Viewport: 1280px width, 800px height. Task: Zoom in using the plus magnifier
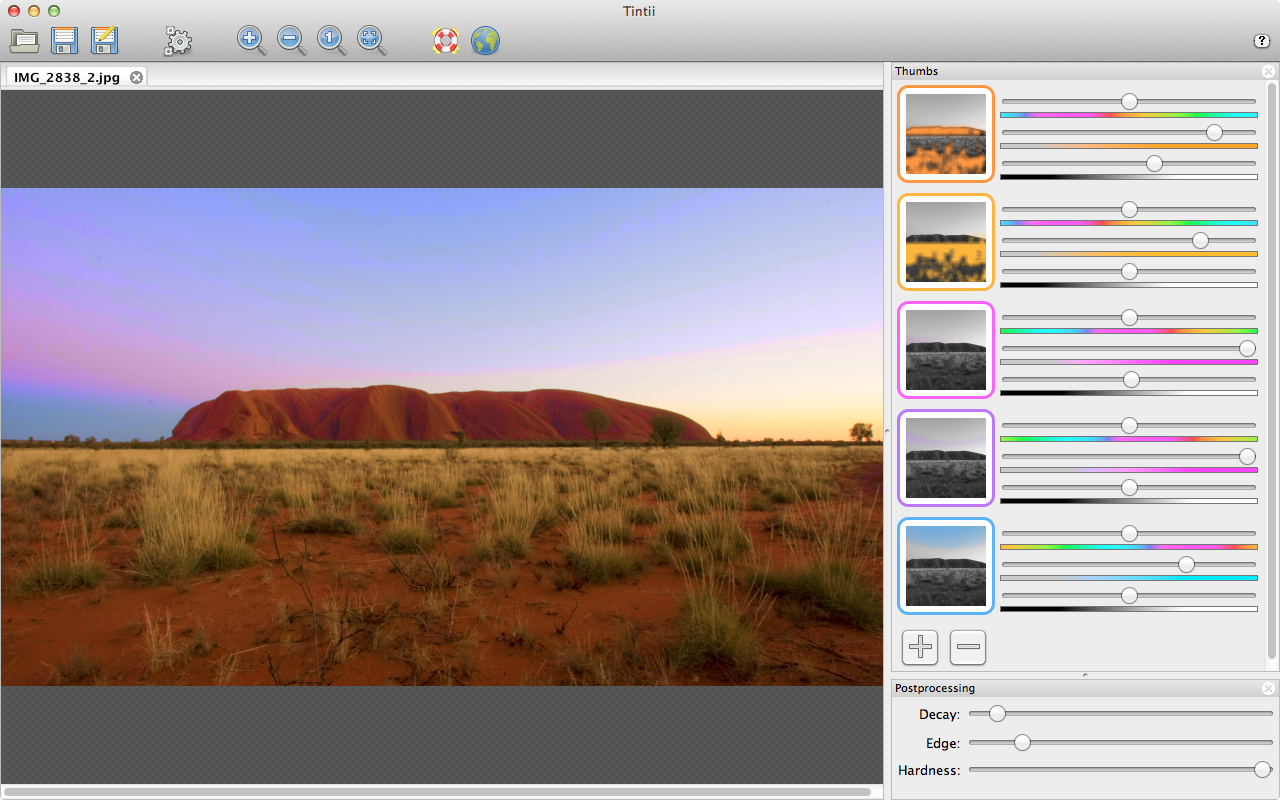click(x=251, y=40)
